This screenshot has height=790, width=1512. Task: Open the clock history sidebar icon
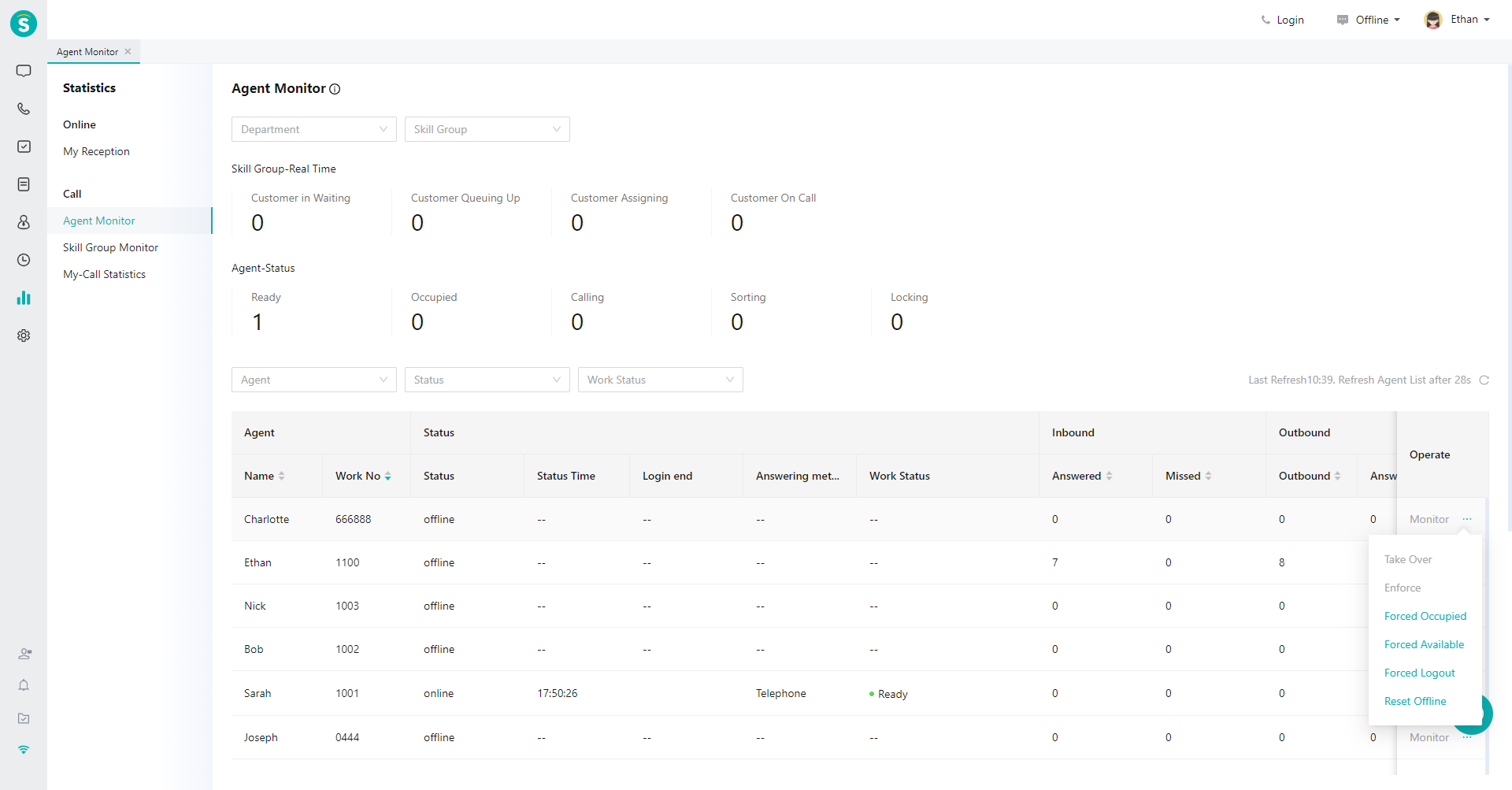tap(24, 260)
